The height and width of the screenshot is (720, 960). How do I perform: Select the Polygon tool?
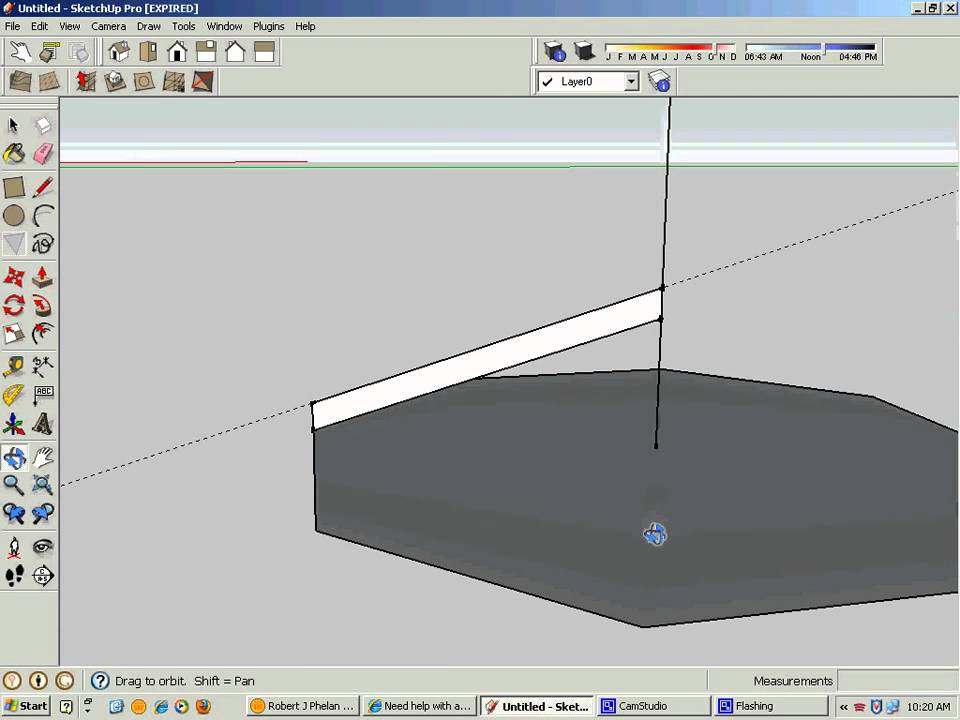pos(14,244)
